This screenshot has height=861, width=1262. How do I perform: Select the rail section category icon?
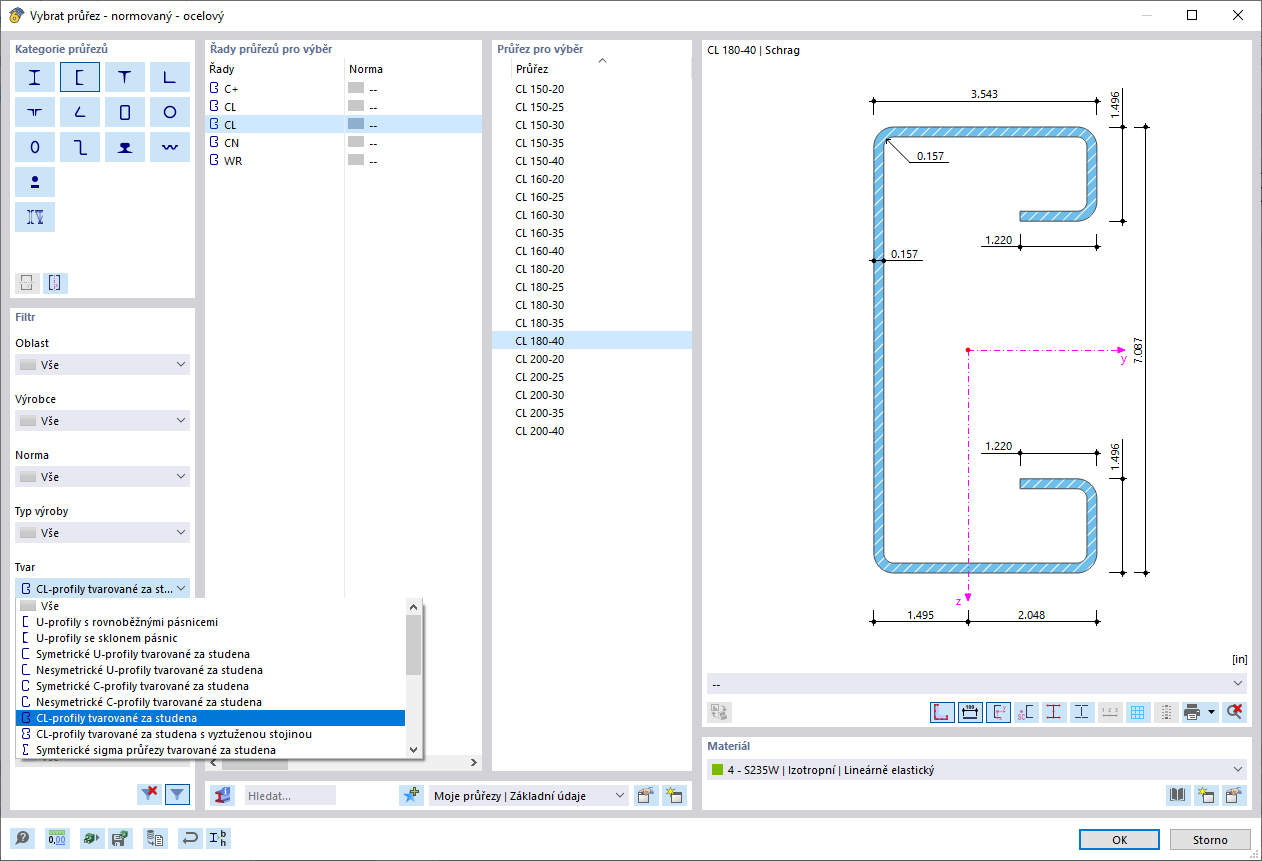[125, 148]
